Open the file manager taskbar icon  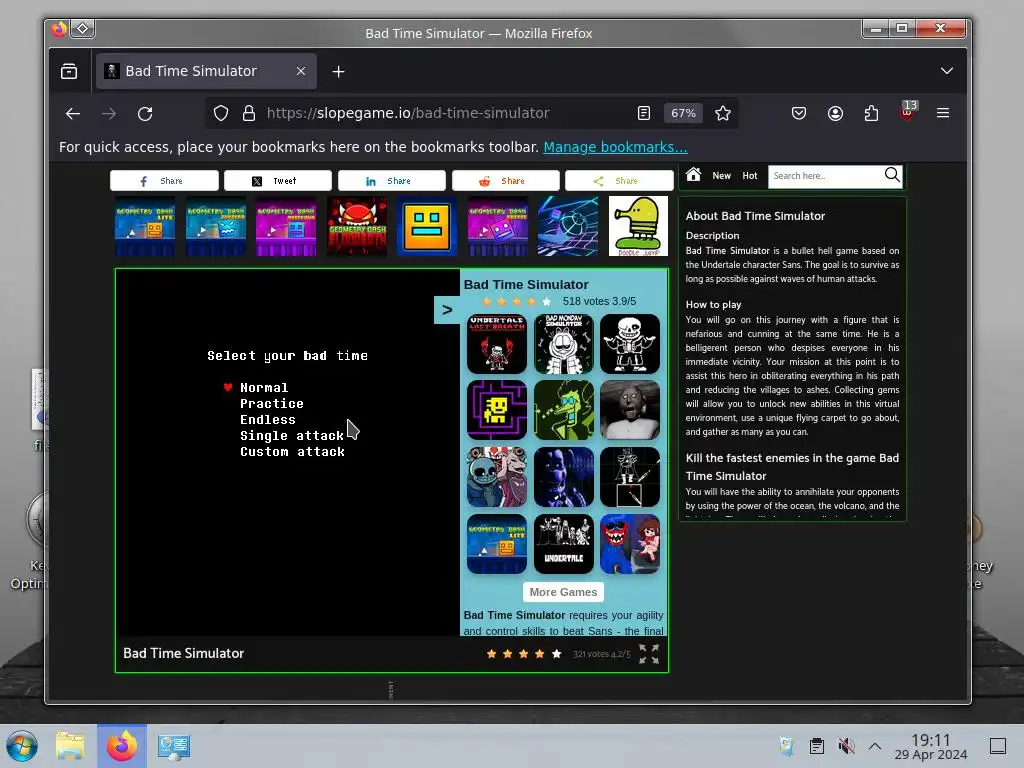tap(71, 746)
